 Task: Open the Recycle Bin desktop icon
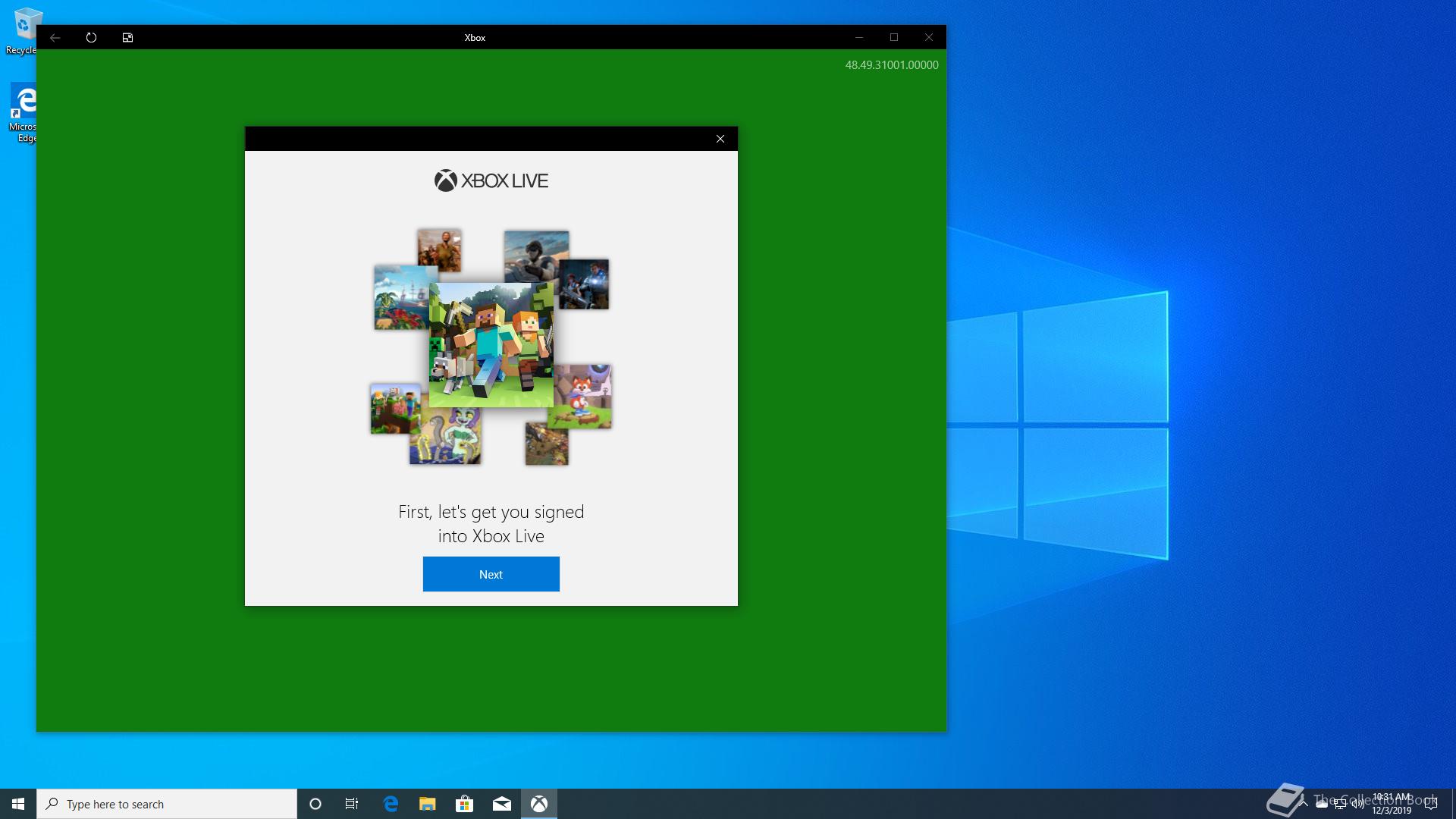click(x=23, y=32)
